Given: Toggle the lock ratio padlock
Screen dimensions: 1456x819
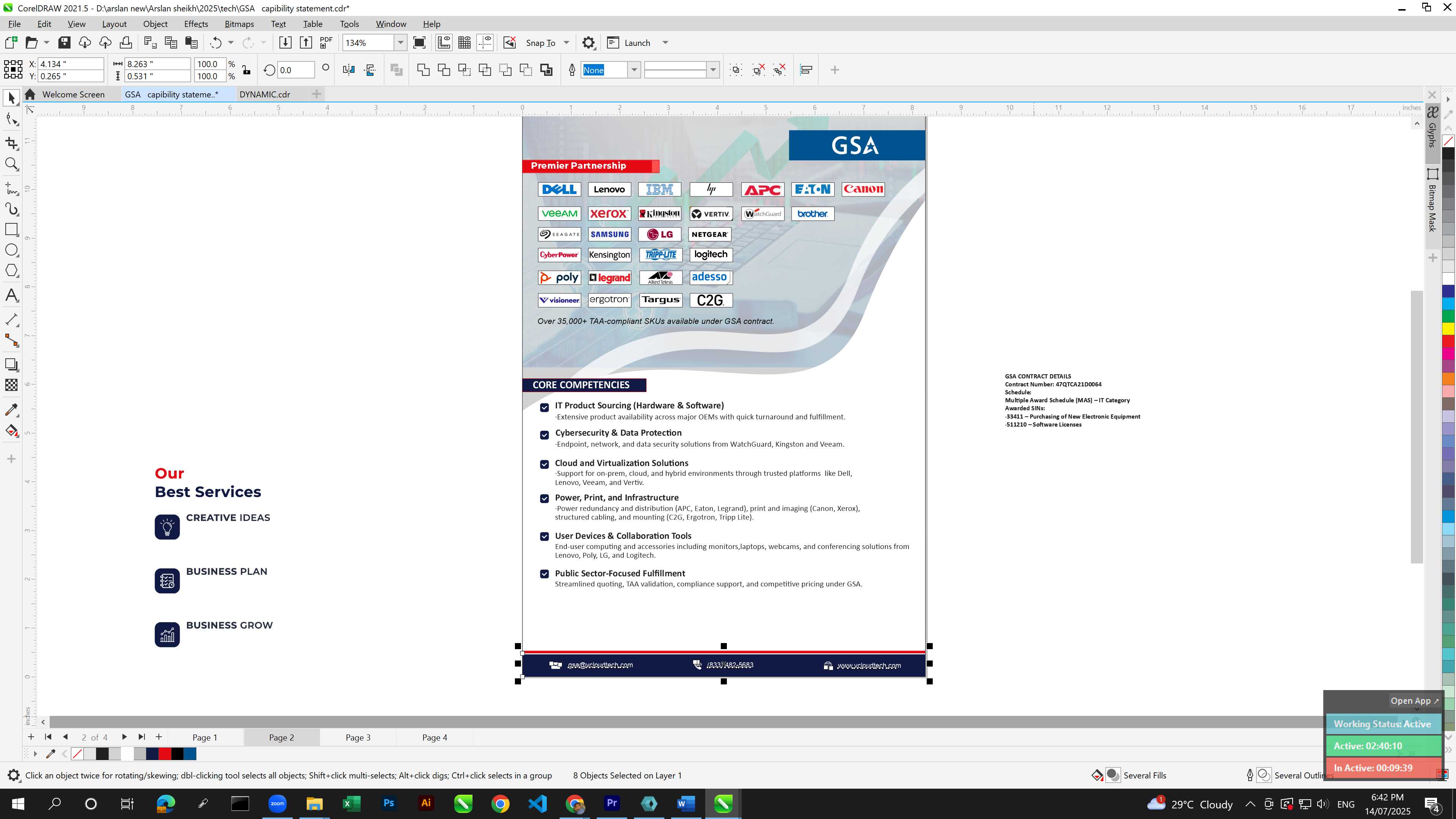Looking at the screenshot, I should coord(246,70).
